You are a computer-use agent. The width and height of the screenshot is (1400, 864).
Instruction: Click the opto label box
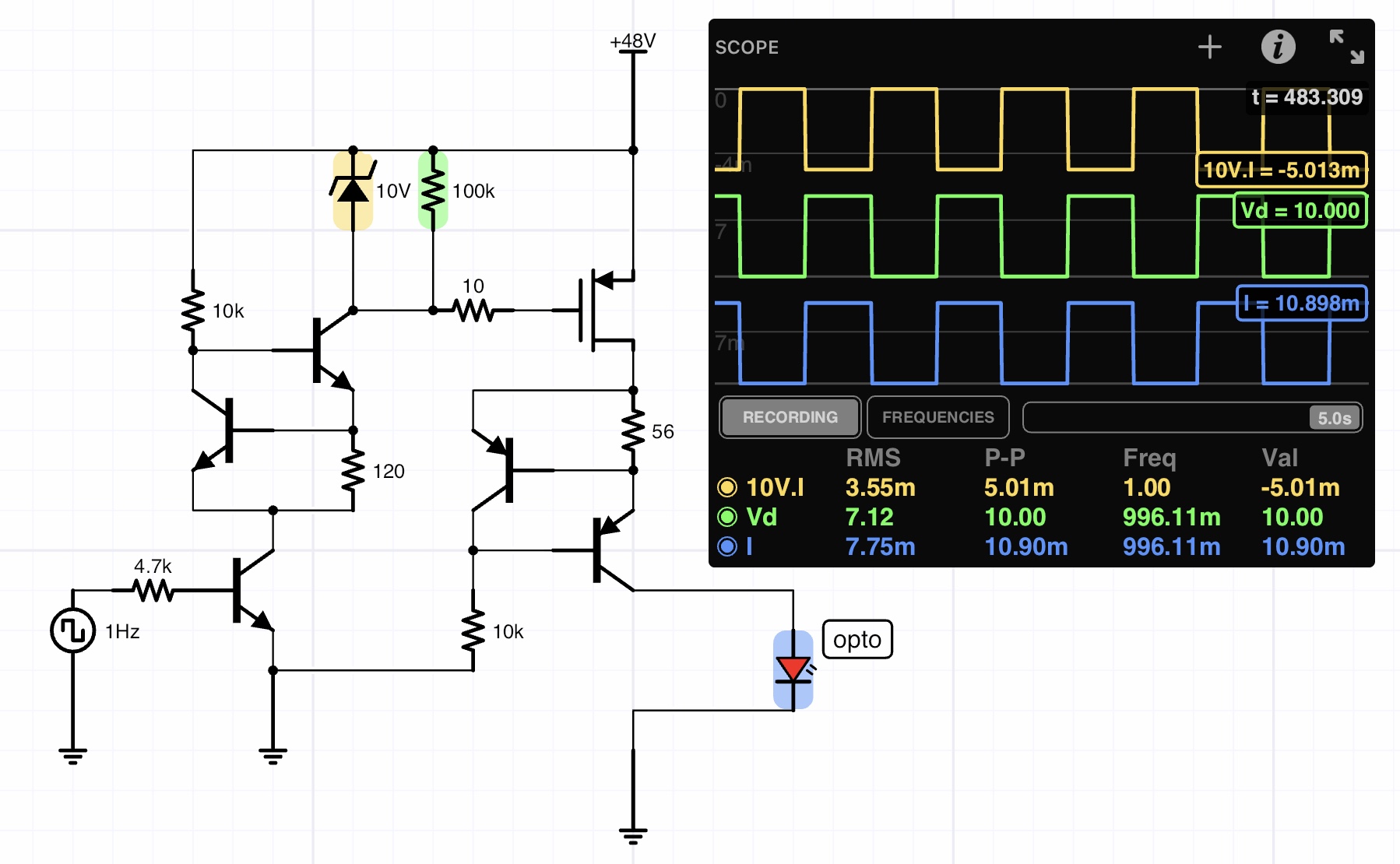pyautogui.click(x=857, y=639)
